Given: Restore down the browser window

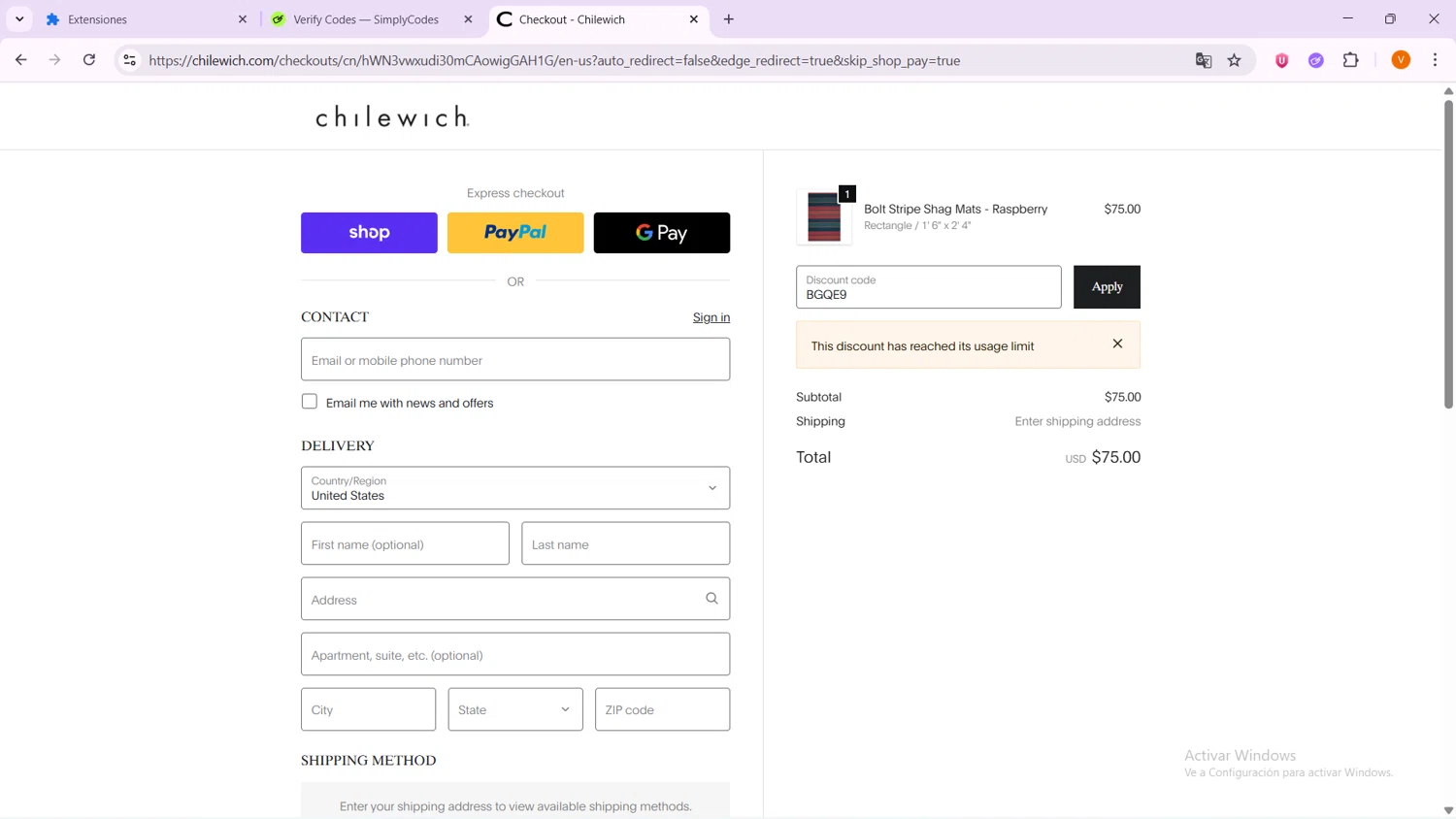Looking at the screenshot, I should [1390, 19].
